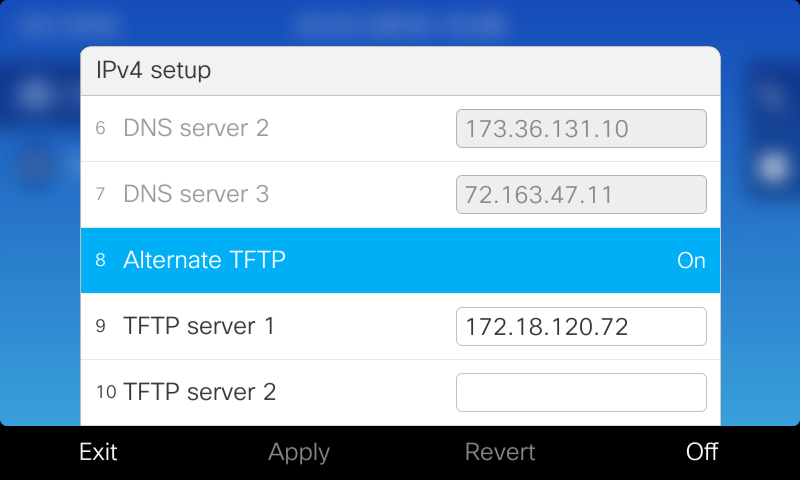Click row number 10 beside TFTP server 2
This screenshot has width=800, height=480.
(106, 392)
